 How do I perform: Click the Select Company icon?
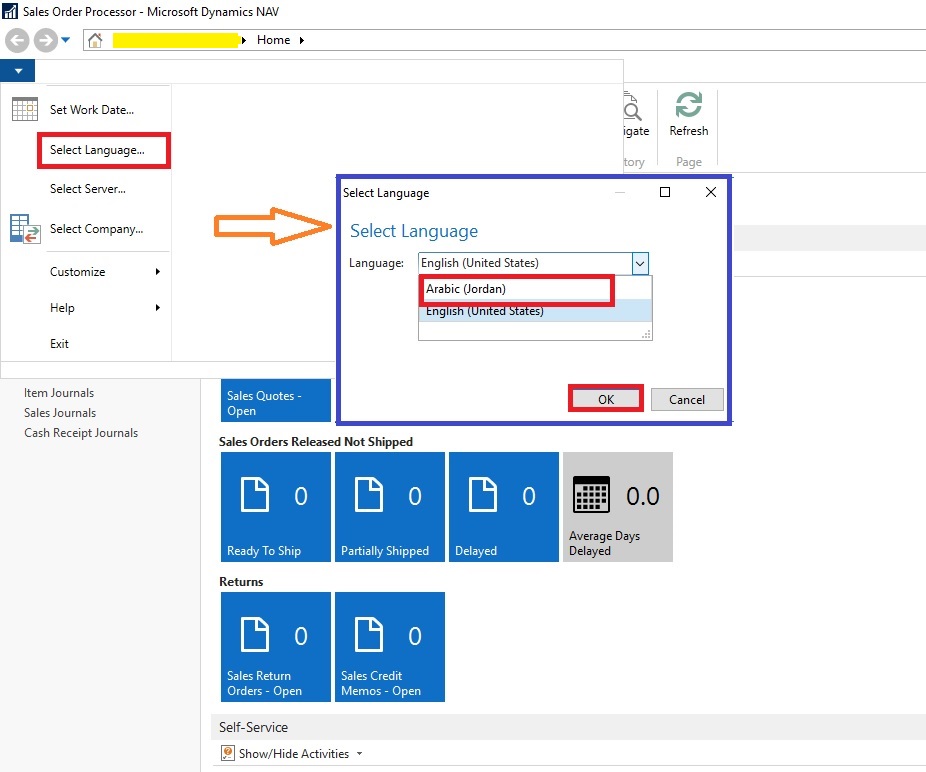pyautogui.click(x=25, y=229)
